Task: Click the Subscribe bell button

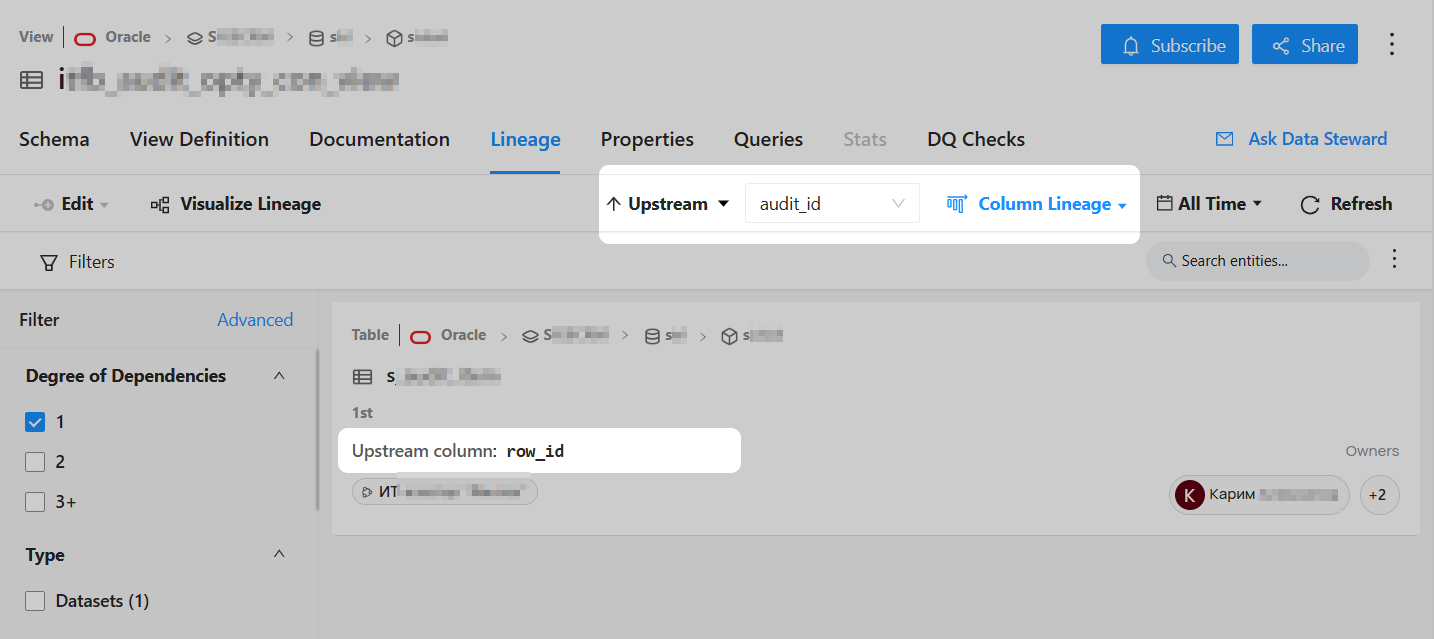Action: 1169,45
